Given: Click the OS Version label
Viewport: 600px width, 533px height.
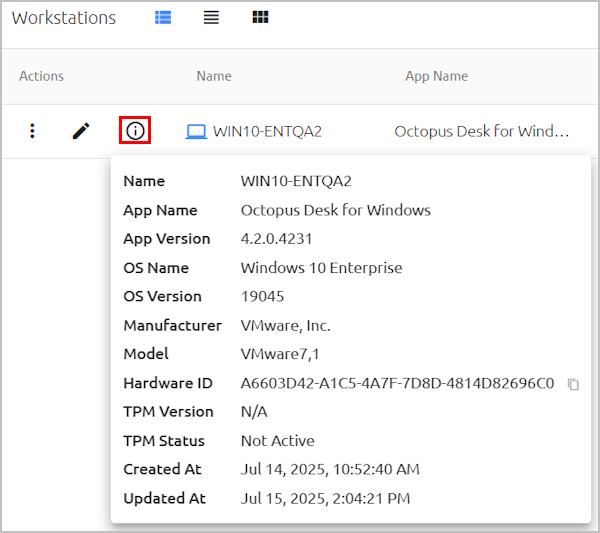Looking at the screenshot, I should (163, 297).
